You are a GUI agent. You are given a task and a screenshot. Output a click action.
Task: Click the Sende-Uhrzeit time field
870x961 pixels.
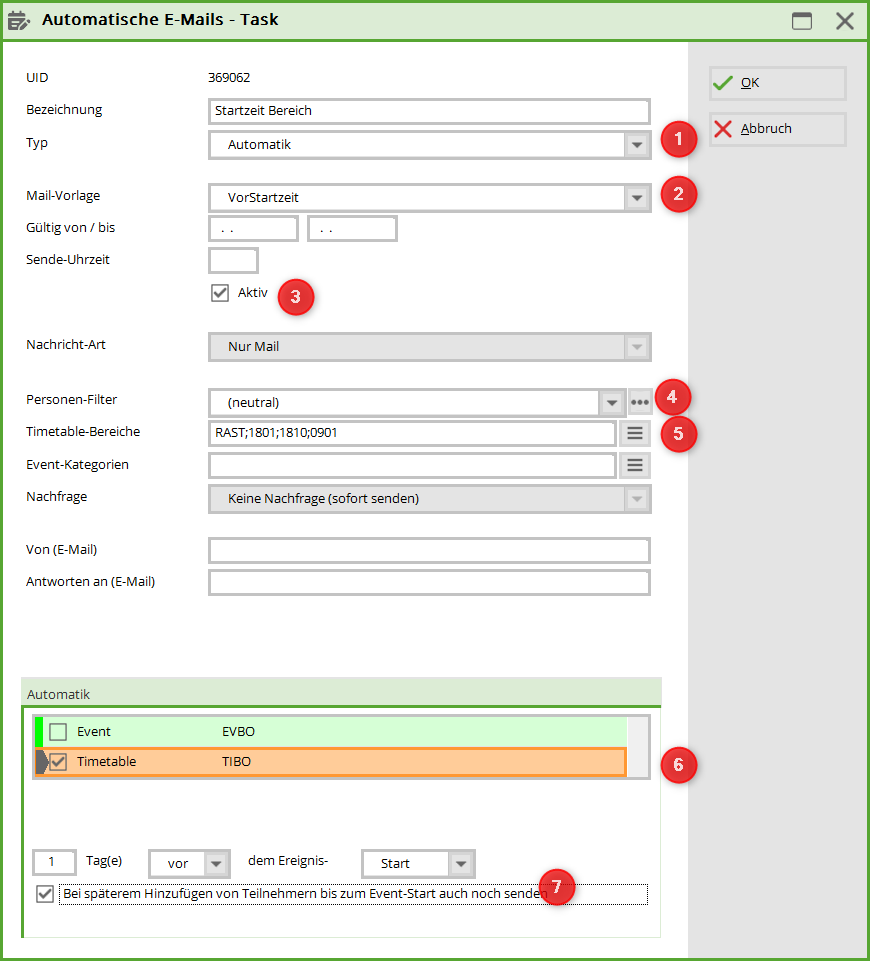(233, 260)
